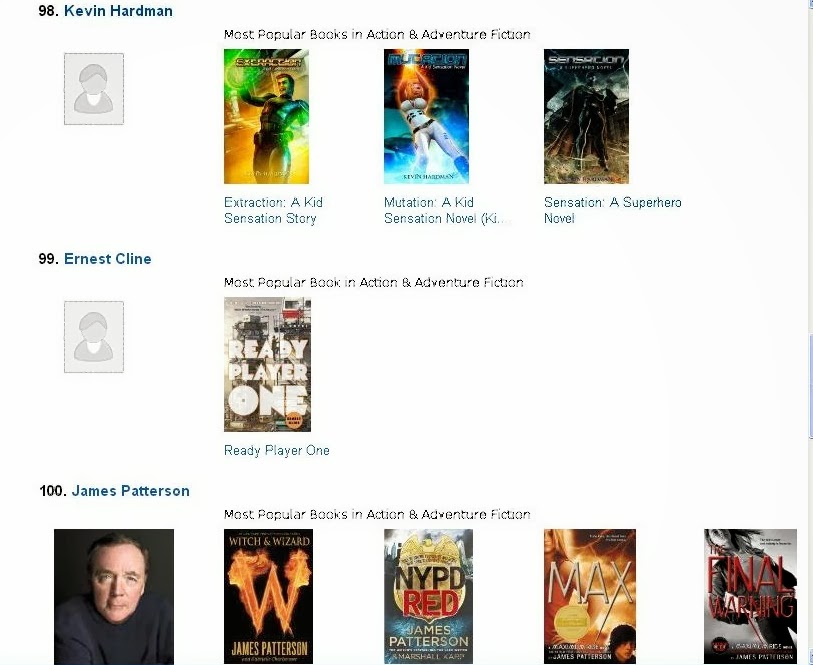This screenshot has width=813, height=665.
Task: Click 'Sensation: A Superhero Novel' title link
Action: [613, 210]
